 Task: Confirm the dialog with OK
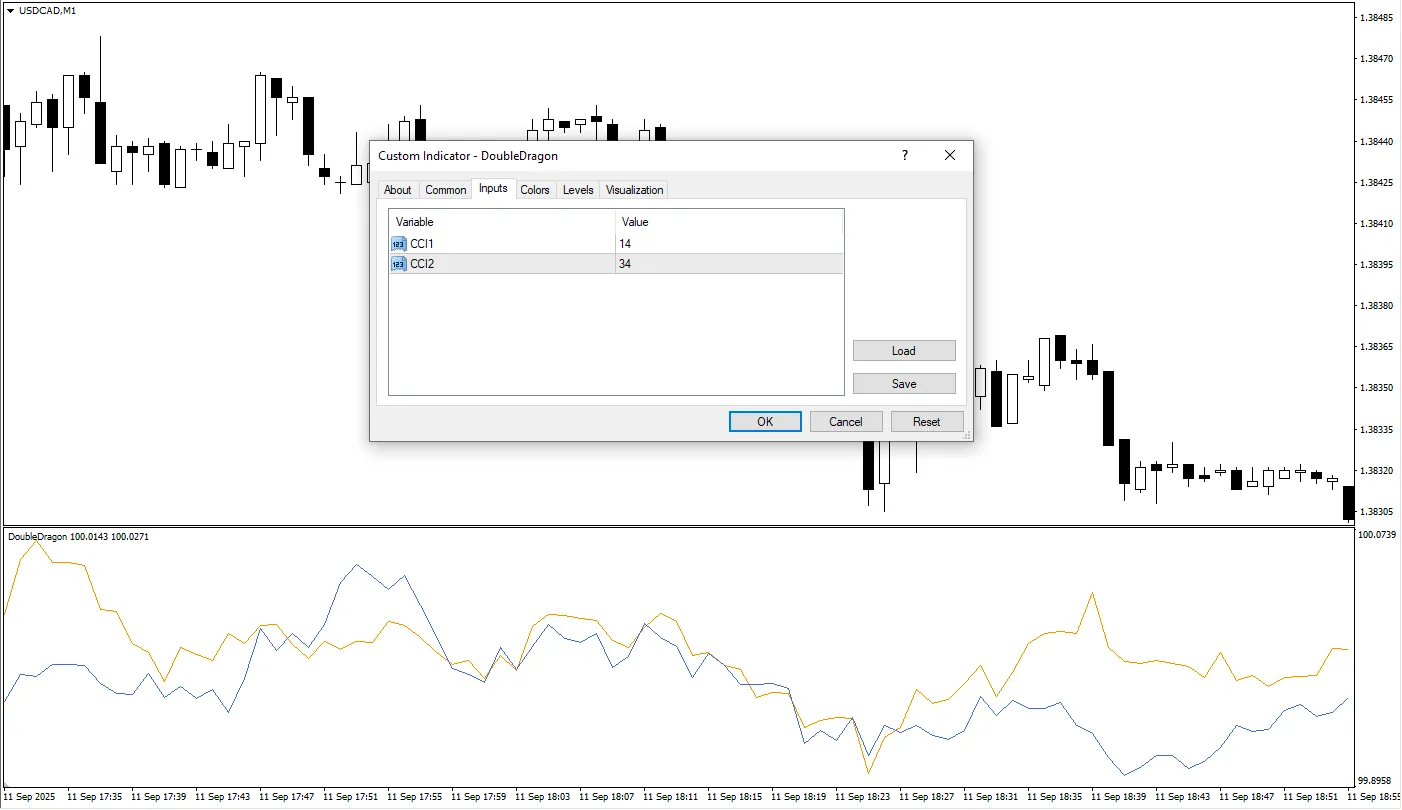tap(765, 422)
